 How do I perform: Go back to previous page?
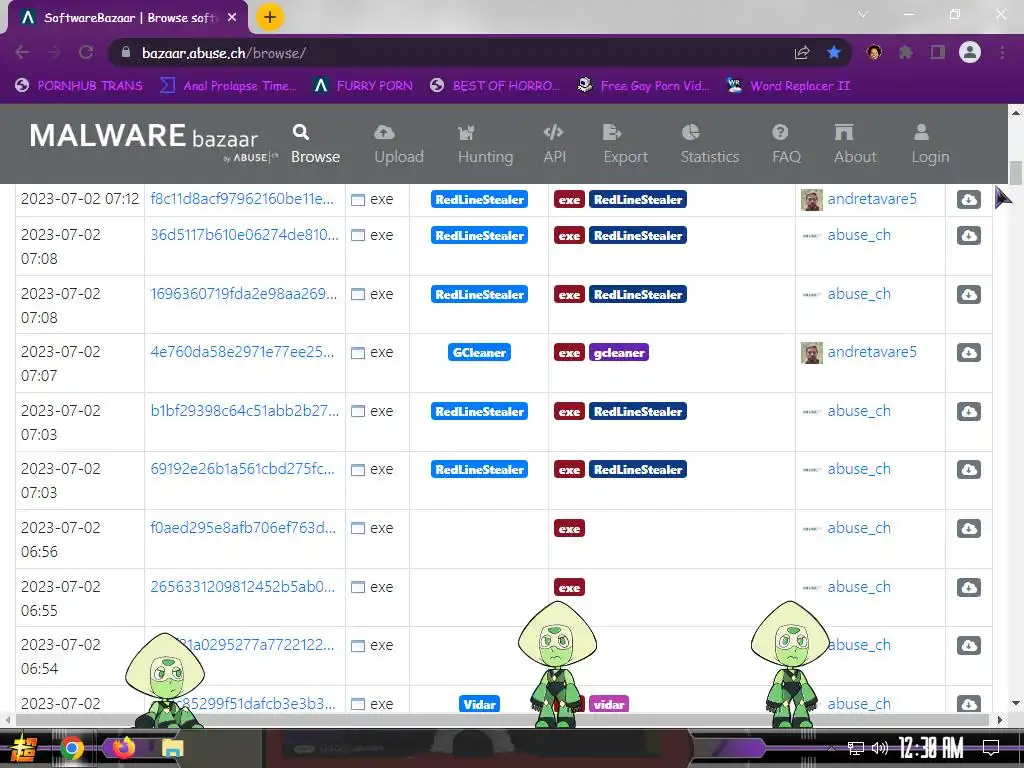(x=22, y=52)
